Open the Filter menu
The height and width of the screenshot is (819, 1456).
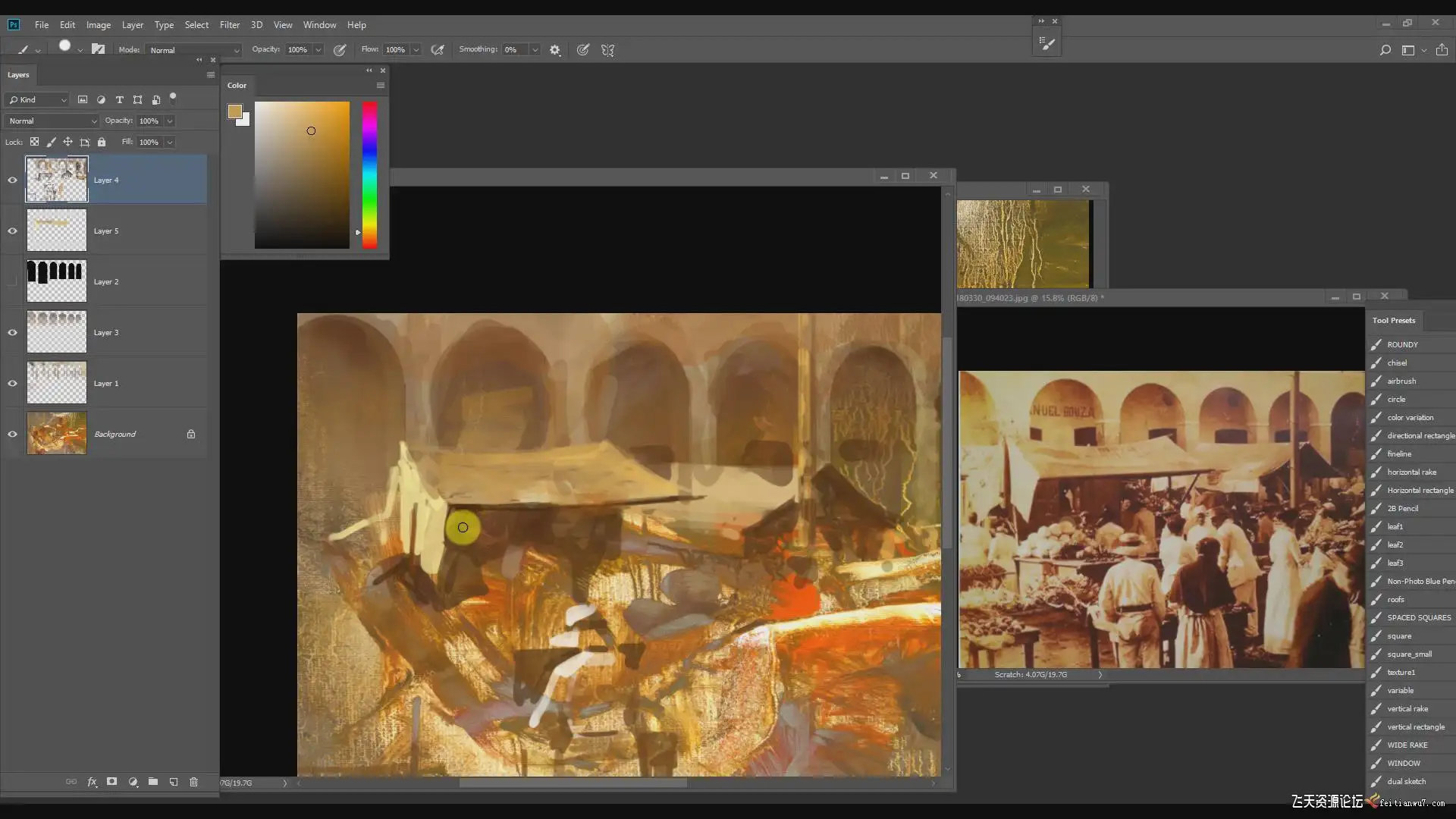click(x=230, y=25)
